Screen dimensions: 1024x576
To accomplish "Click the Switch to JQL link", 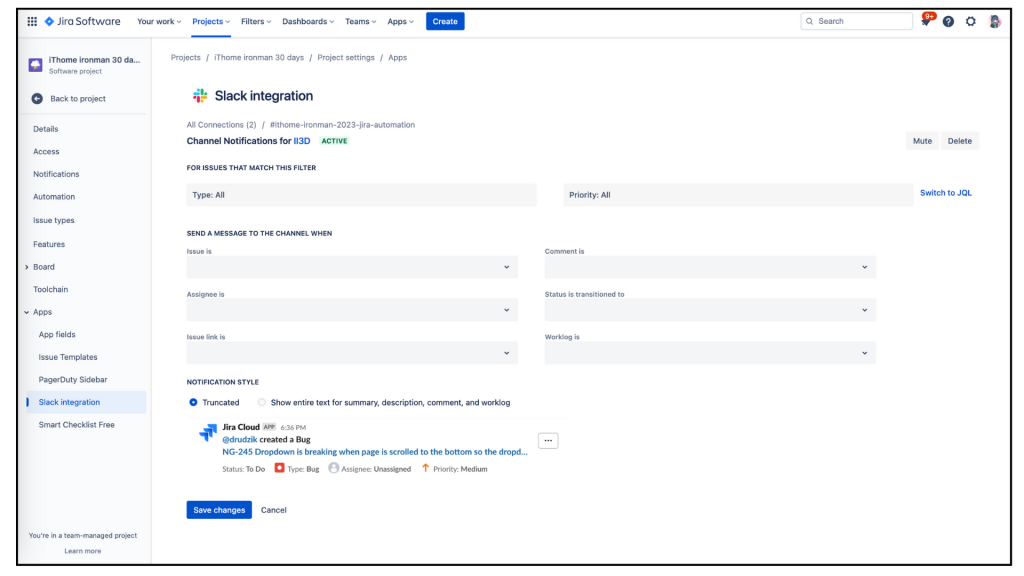I will (946, 193).
